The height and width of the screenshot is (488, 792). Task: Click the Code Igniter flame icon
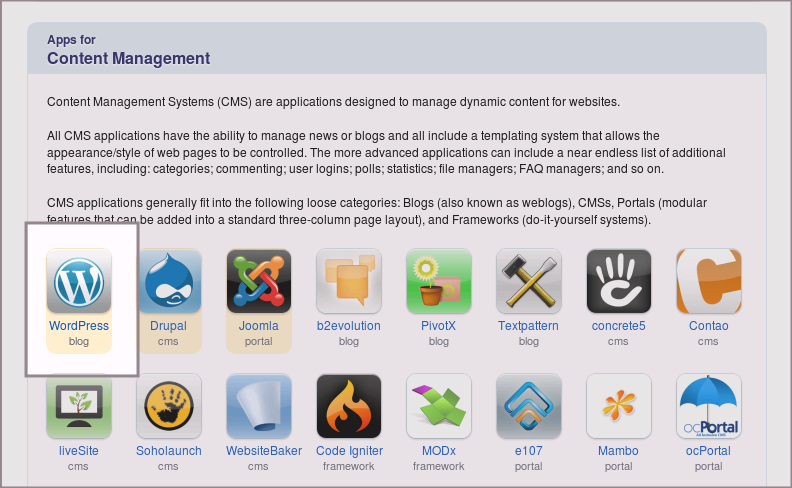[x=349, y=406]
